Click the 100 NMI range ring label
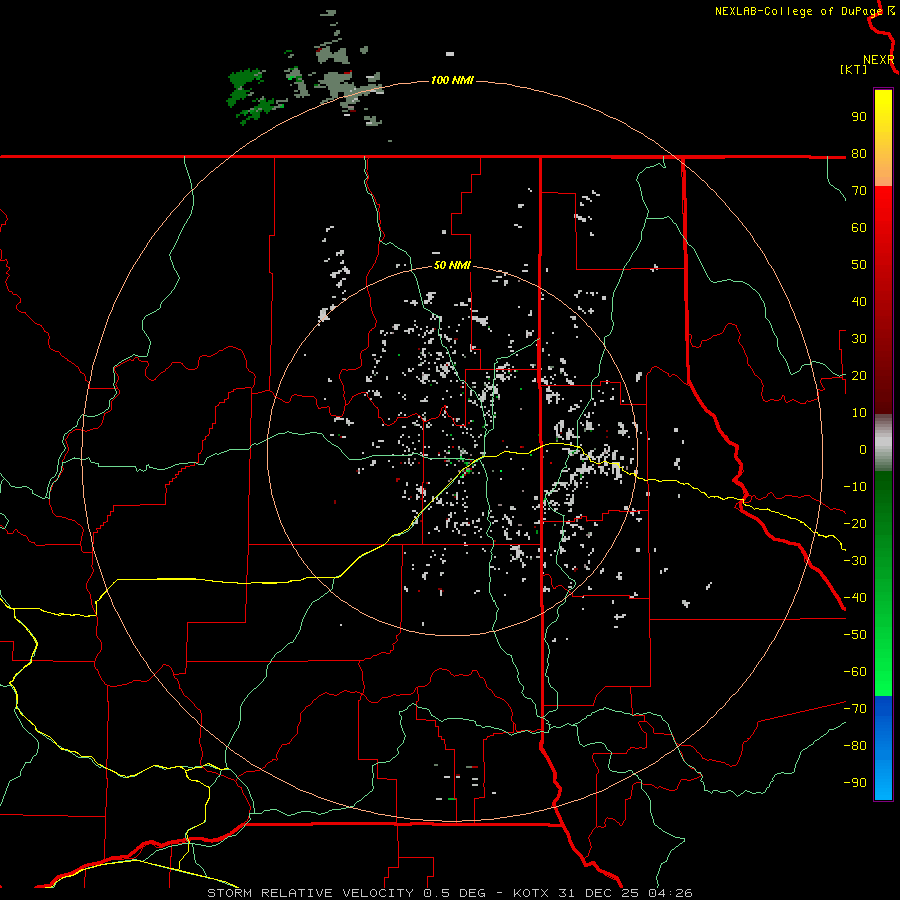This screenshot has height=900, width=900. click(452, 80)
